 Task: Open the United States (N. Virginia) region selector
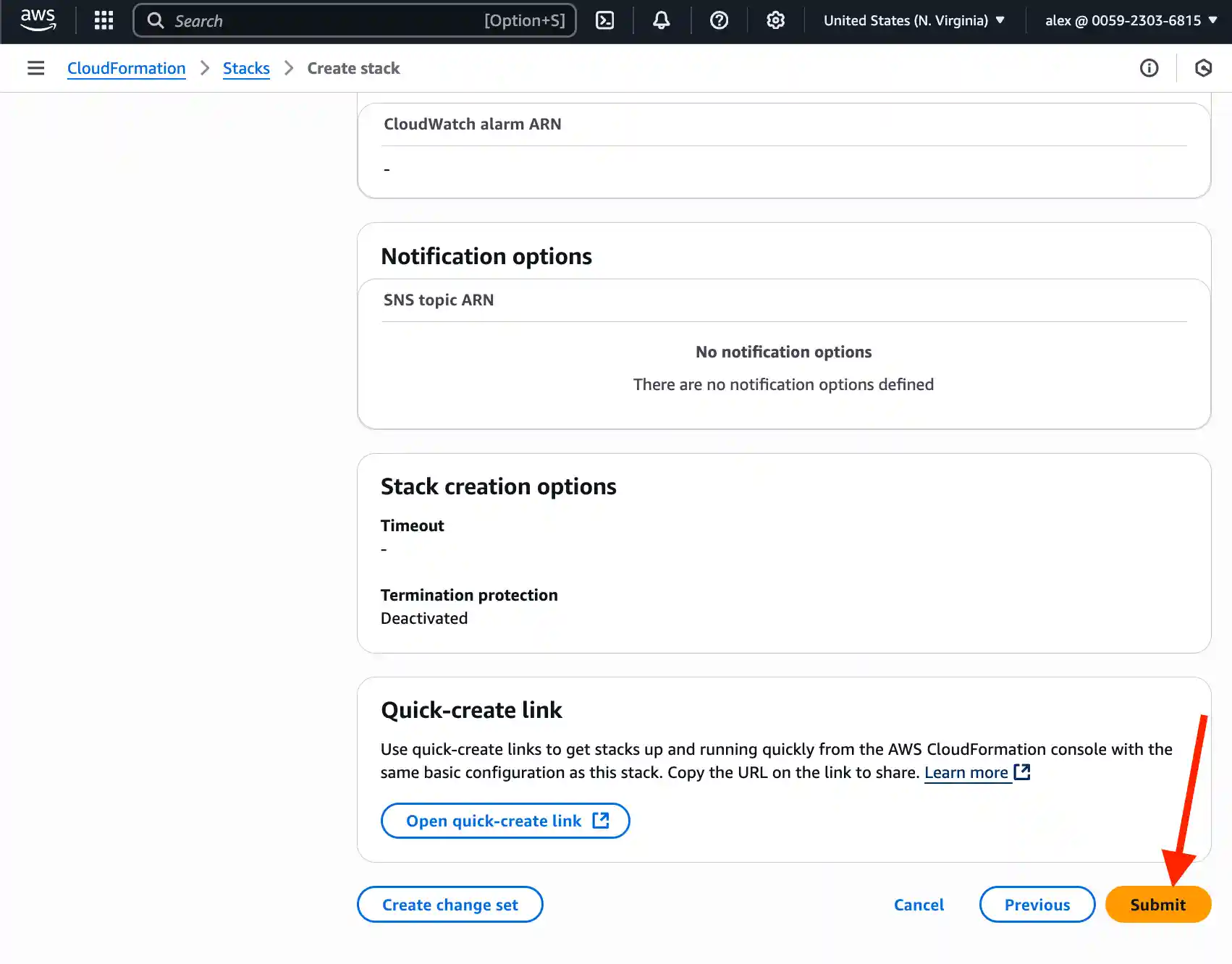914,20
